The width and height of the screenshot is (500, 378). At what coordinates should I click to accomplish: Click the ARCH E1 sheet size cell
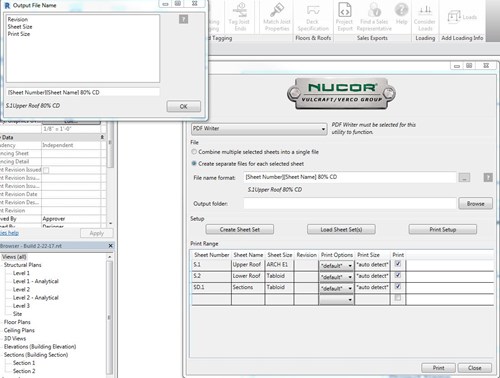click(x=279, y=265)
